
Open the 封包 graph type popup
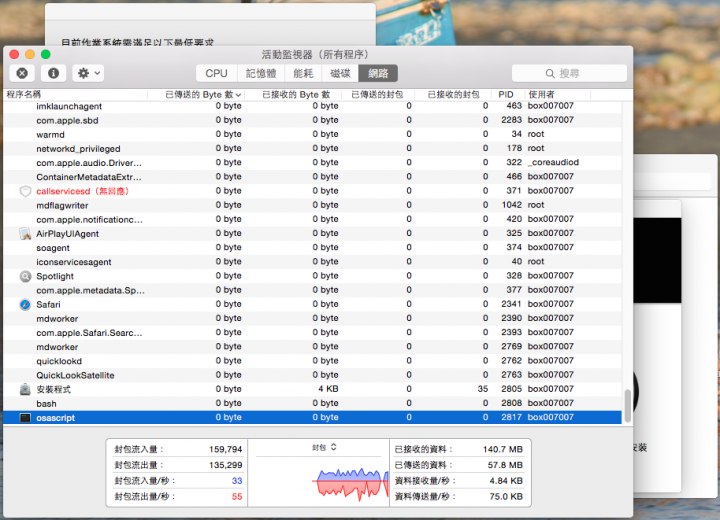pyautogui.click(x=324, y=447)
